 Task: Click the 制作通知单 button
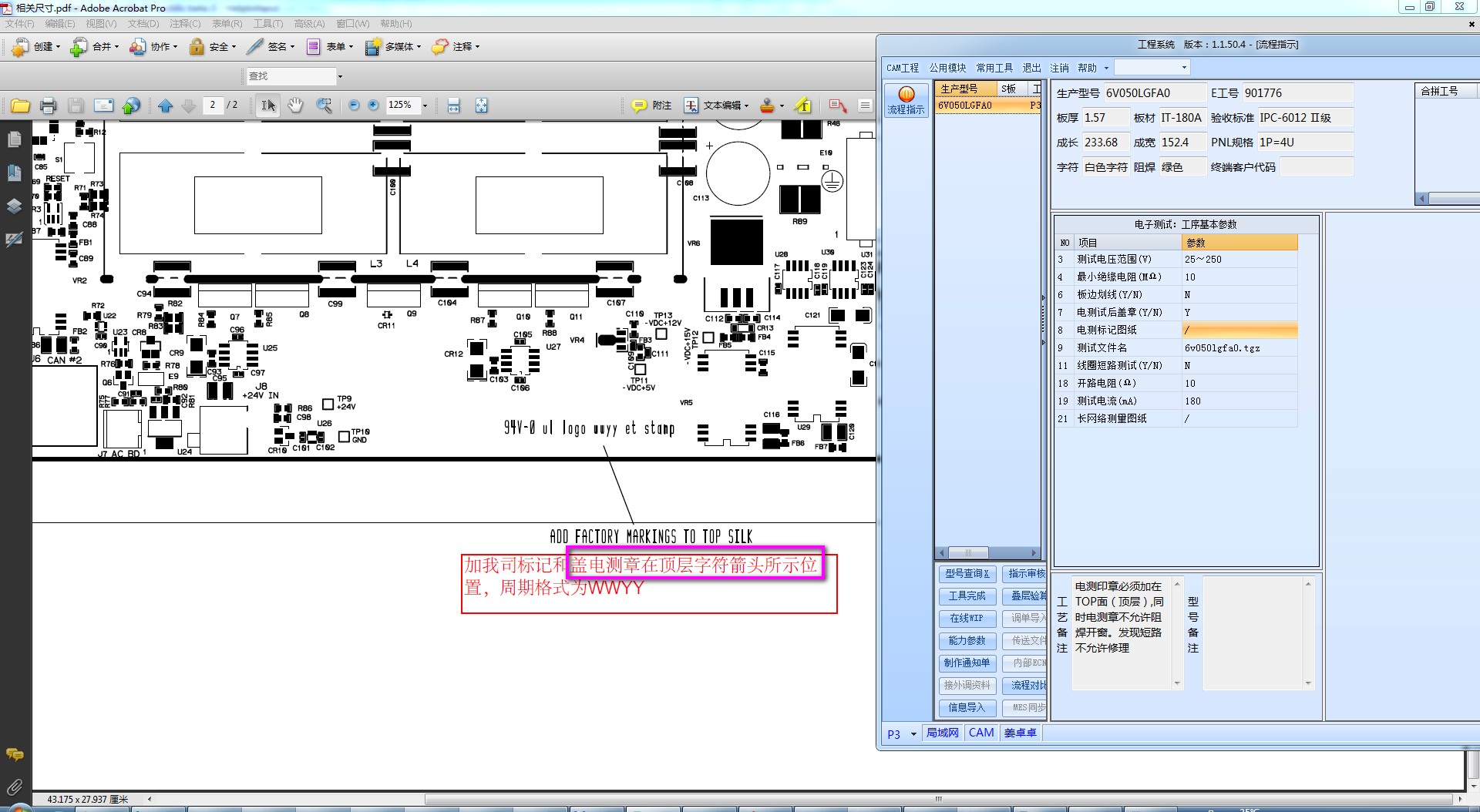point(967,663)
